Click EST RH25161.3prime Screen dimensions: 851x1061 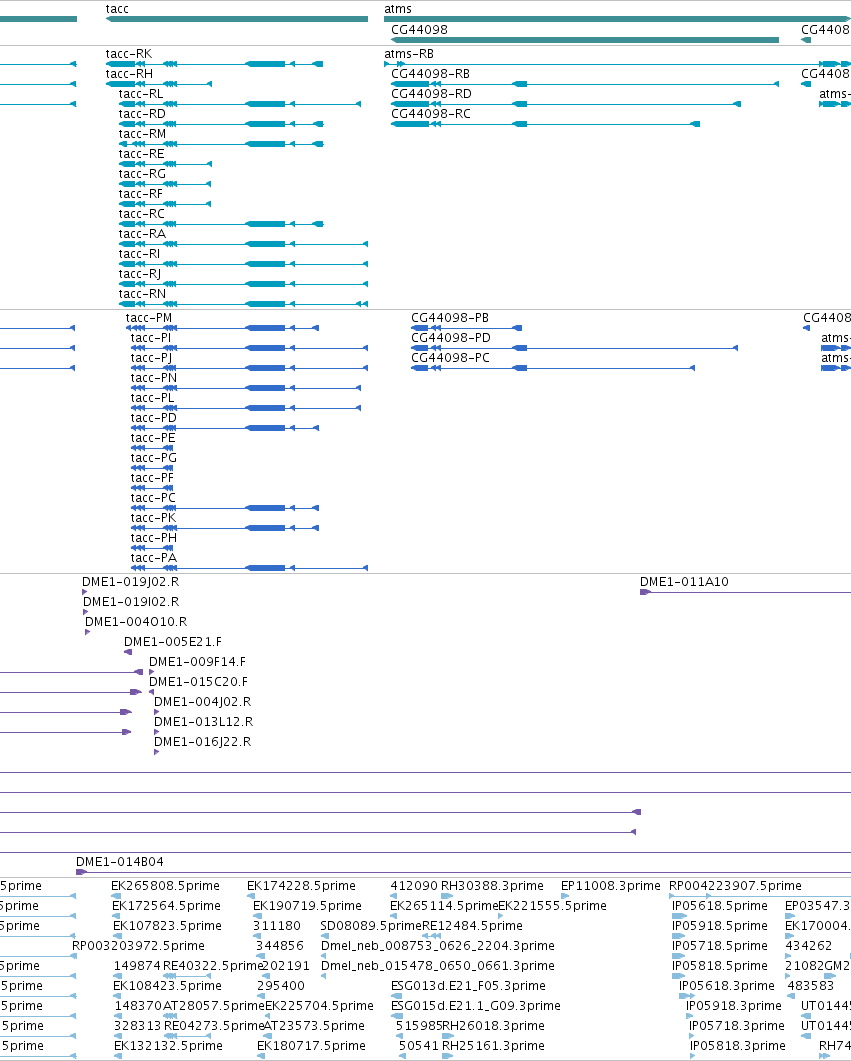click(x=493, y=1045)
